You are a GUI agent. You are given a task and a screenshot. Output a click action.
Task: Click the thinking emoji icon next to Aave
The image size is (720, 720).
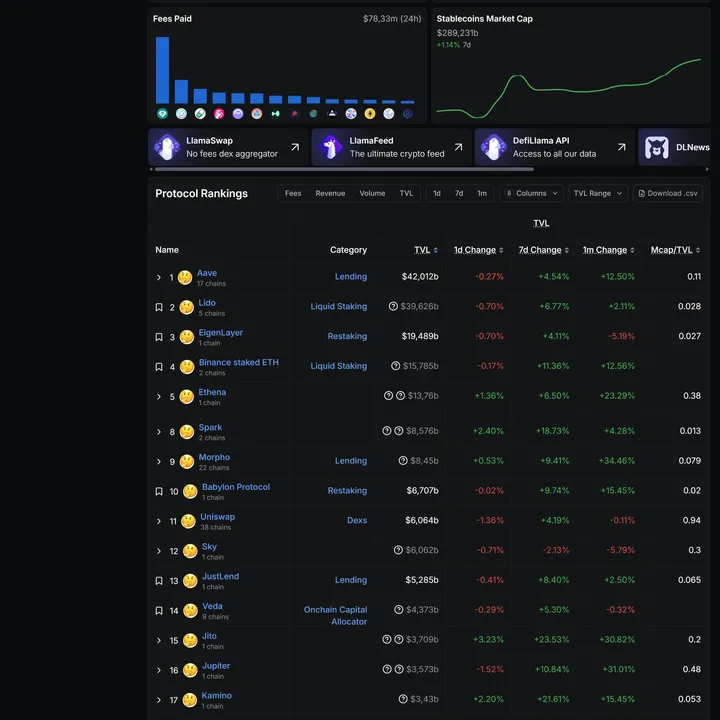point(185,278)
